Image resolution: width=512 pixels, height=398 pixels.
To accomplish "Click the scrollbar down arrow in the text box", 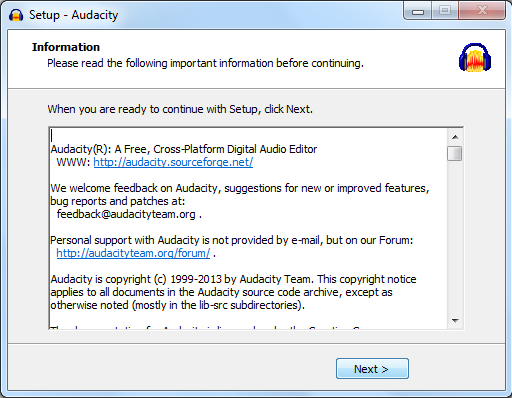I will click(455, 321).
